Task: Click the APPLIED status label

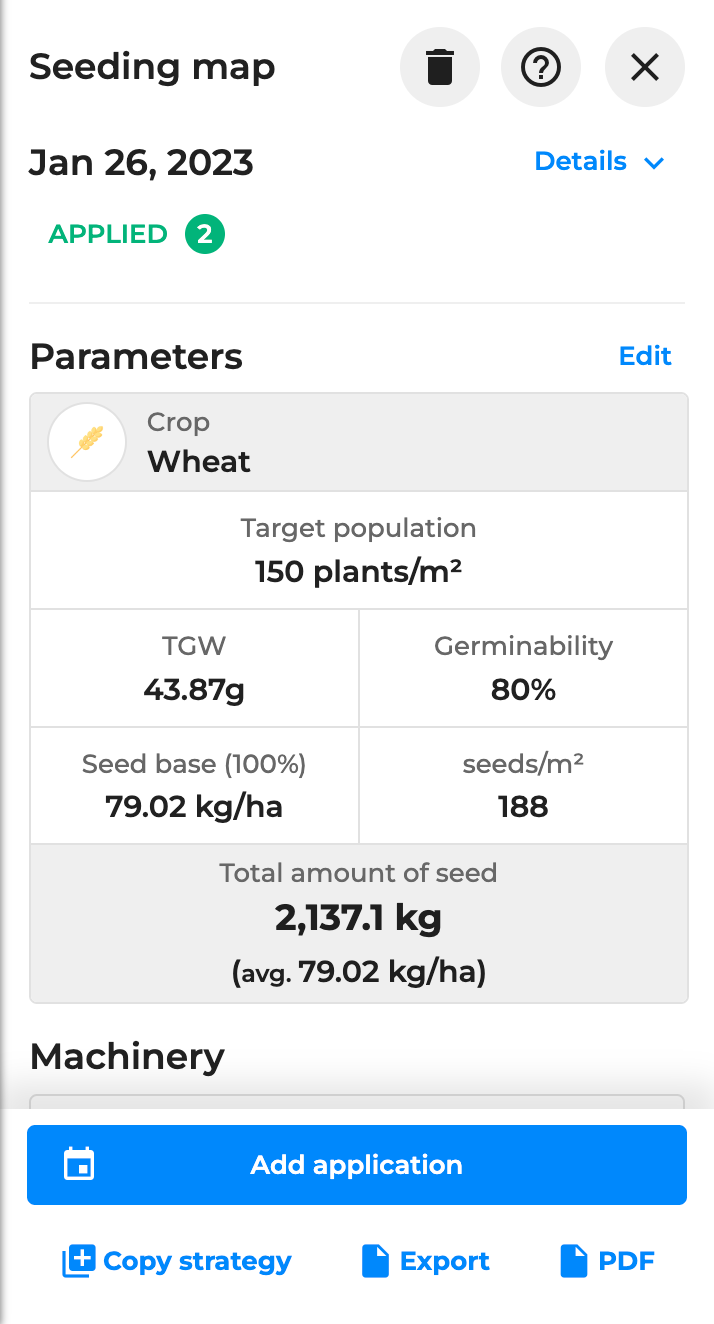Action: pos(108,235)
